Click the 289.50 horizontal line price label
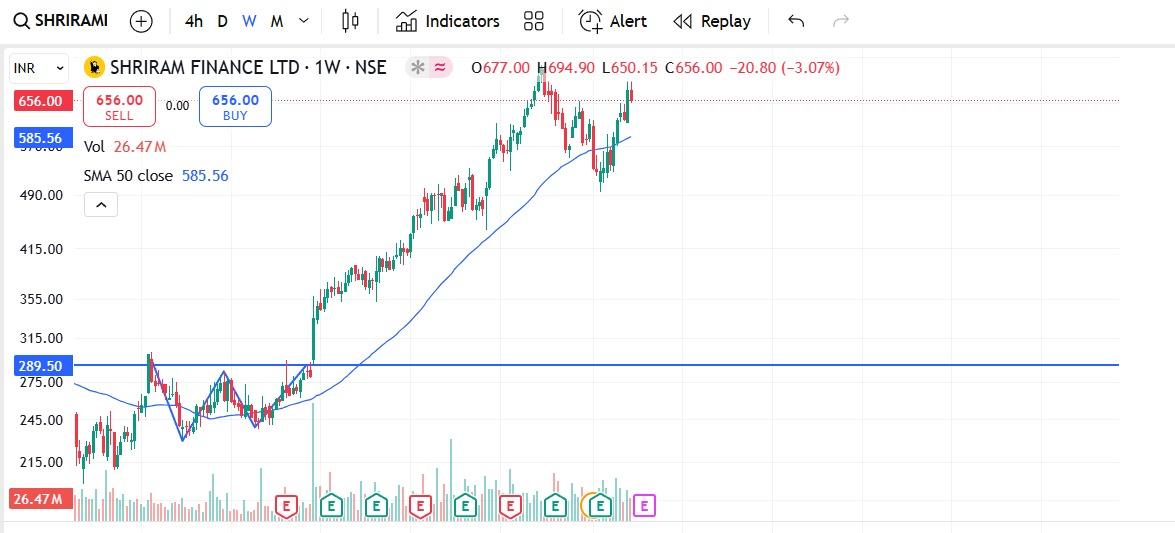The width and height of the screenshot is (1175, 533). pos(41,366)
